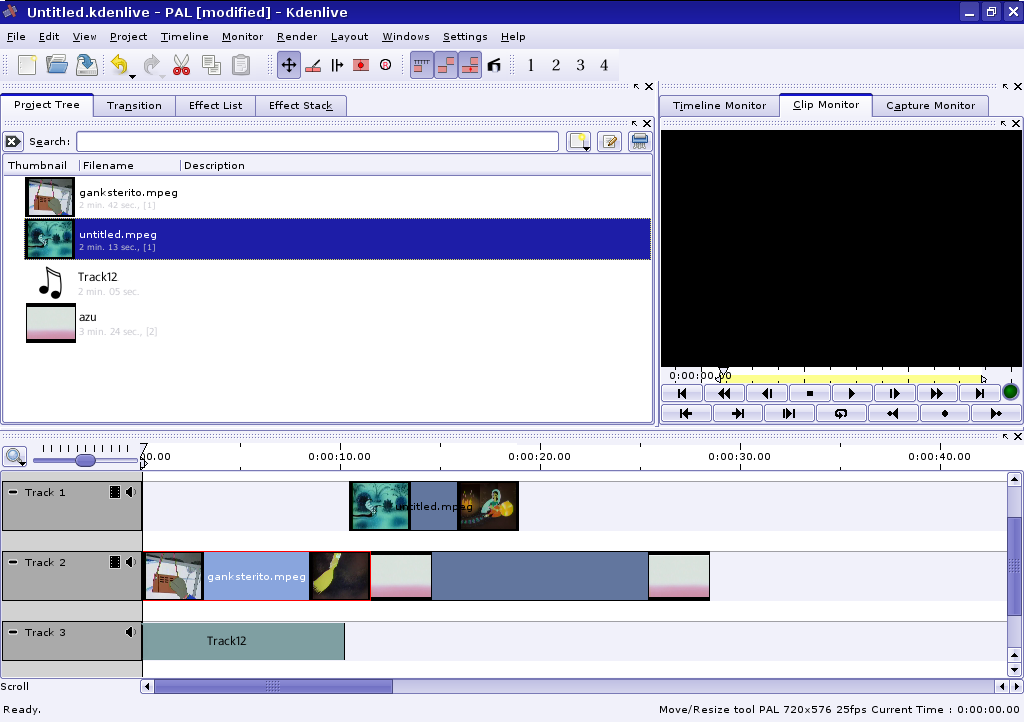Select the Spacer tool icon
The width and height of the screenshot is (1024, 722).
point(337,66)
